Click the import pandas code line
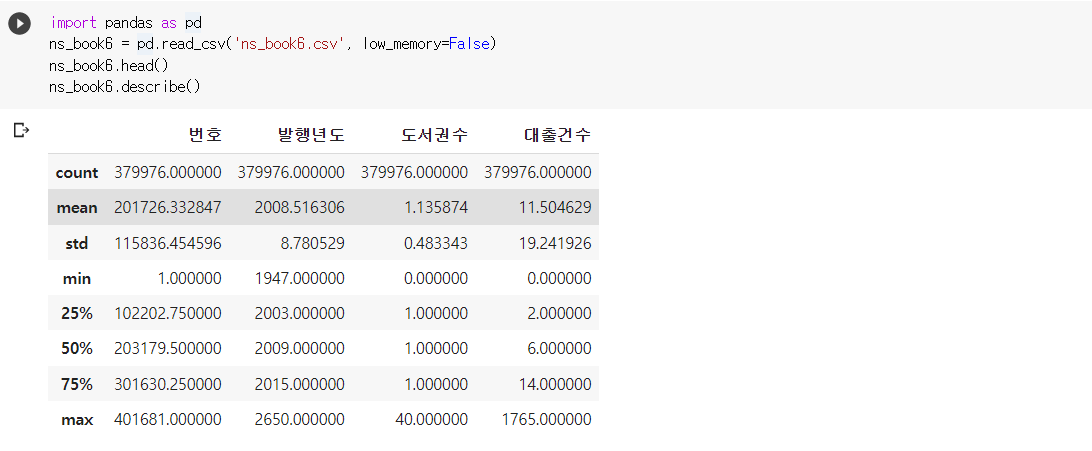This screenshot has width=1092, height=451. tap(126, 23)
